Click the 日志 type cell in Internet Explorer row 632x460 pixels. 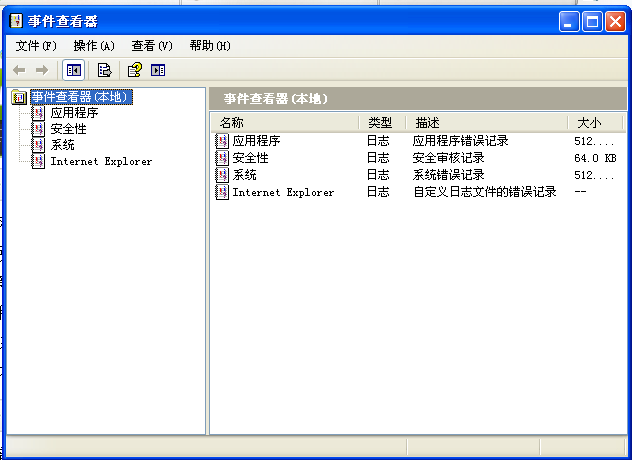[378, 192]
